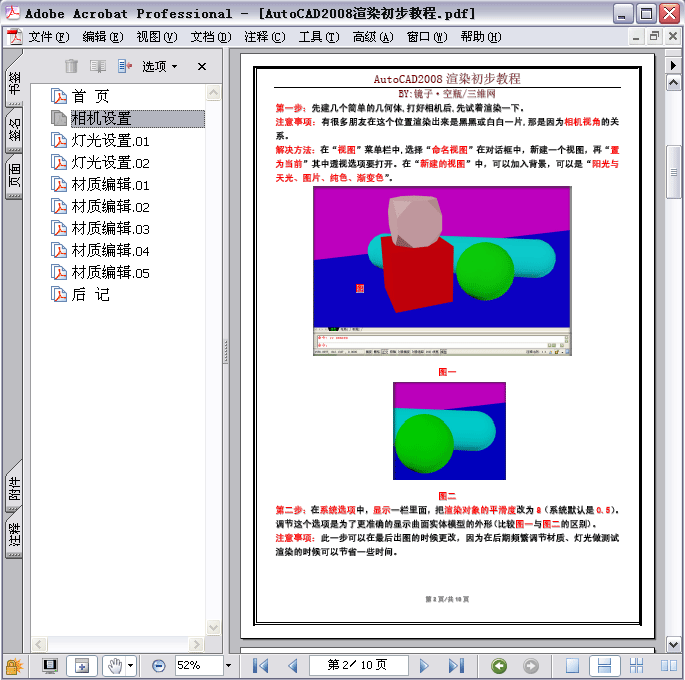Click the page number field 第 2 / 10 页
Image resolution: width=685 pixels, height=680 pixels.
point(359,665)
